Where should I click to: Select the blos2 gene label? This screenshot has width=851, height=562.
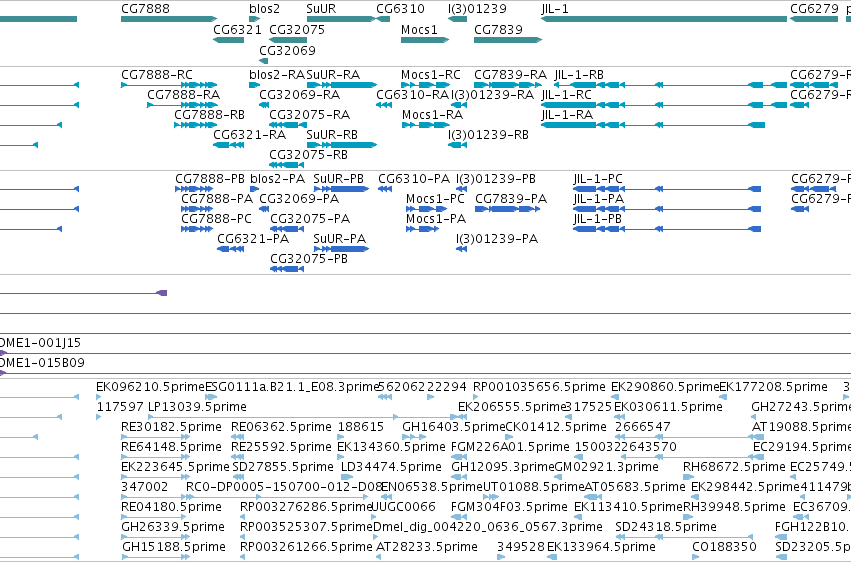click(x=264, y=9)
